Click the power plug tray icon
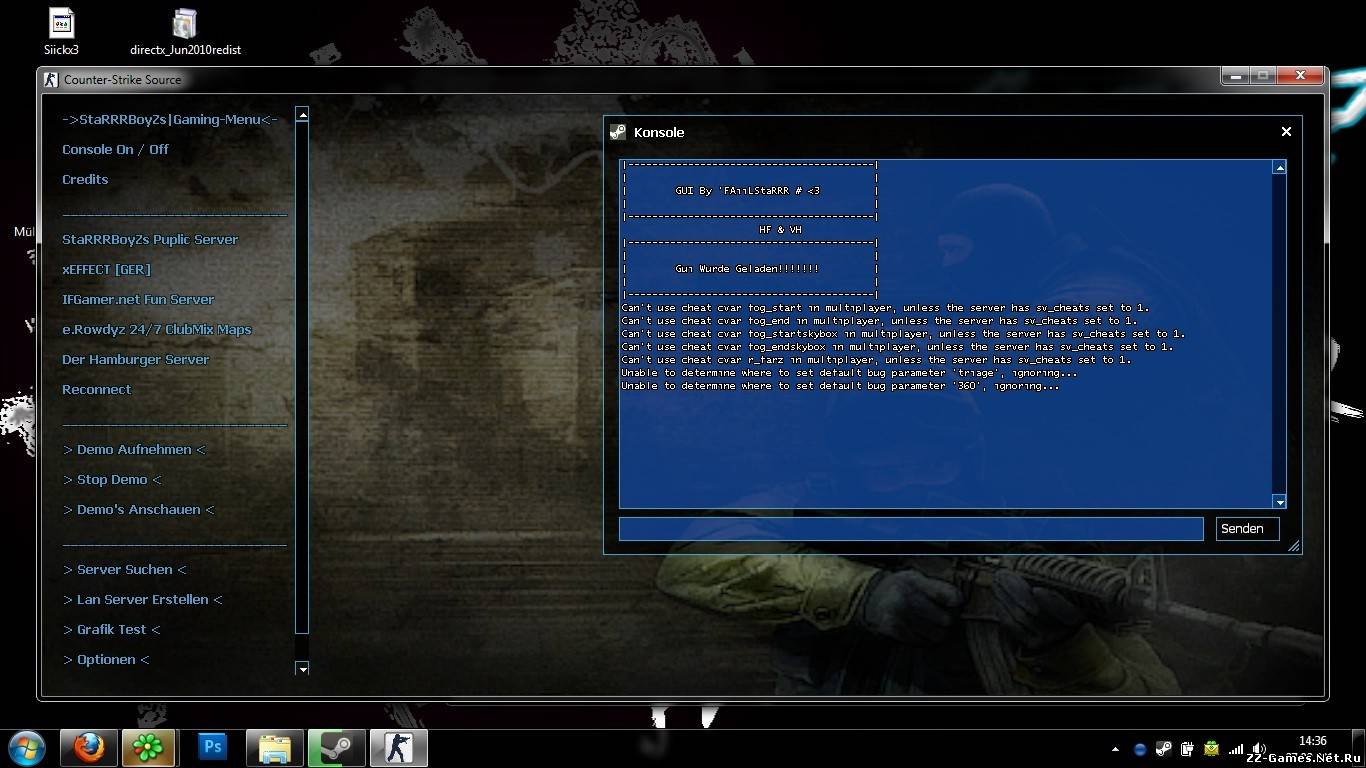1366x768 pixels. 1187,748
